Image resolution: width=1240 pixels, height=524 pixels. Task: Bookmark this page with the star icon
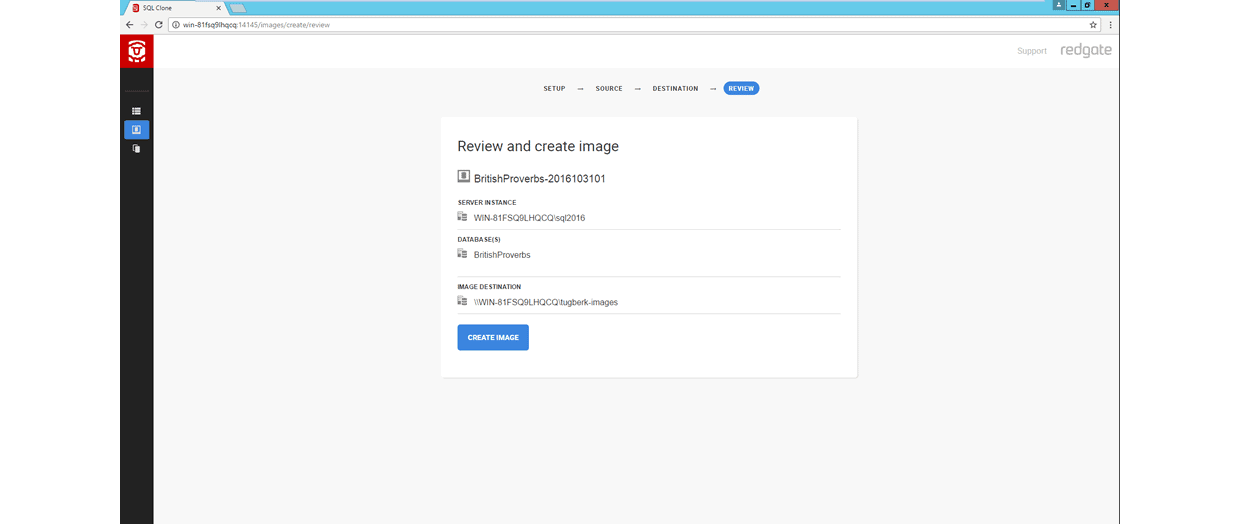(x=1093, y=24)
